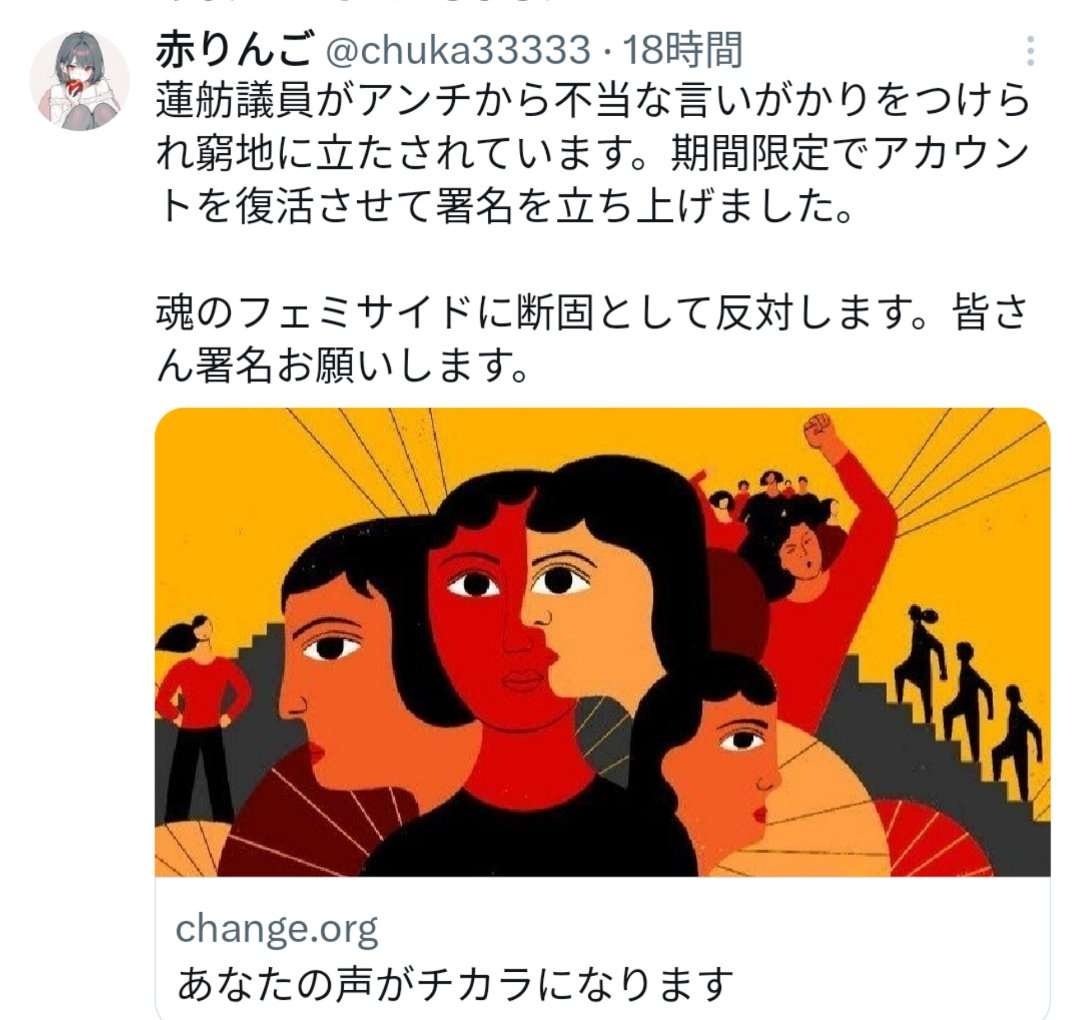Viewport: 1080px width, 1020px height.
Task: Click the line トを復活させて署名を立ち上げました。
Action: click(x=505, y=205)
